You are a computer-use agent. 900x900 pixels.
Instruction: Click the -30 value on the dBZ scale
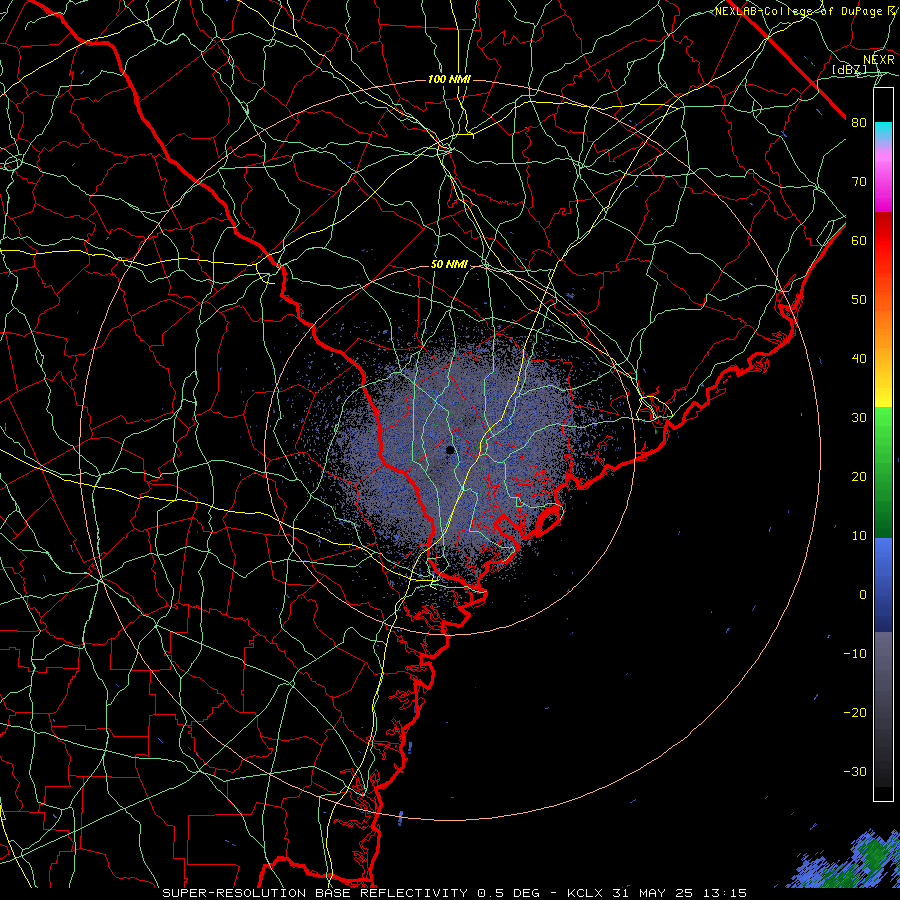[x=855, y=773]
